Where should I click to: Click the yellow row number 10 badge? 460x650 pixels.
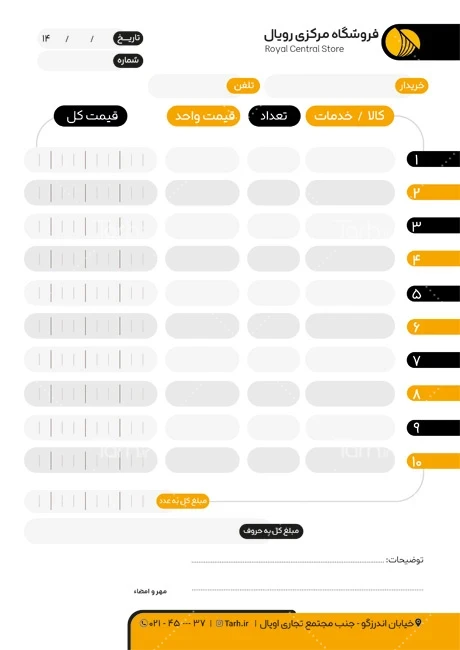tap(433, 461)
